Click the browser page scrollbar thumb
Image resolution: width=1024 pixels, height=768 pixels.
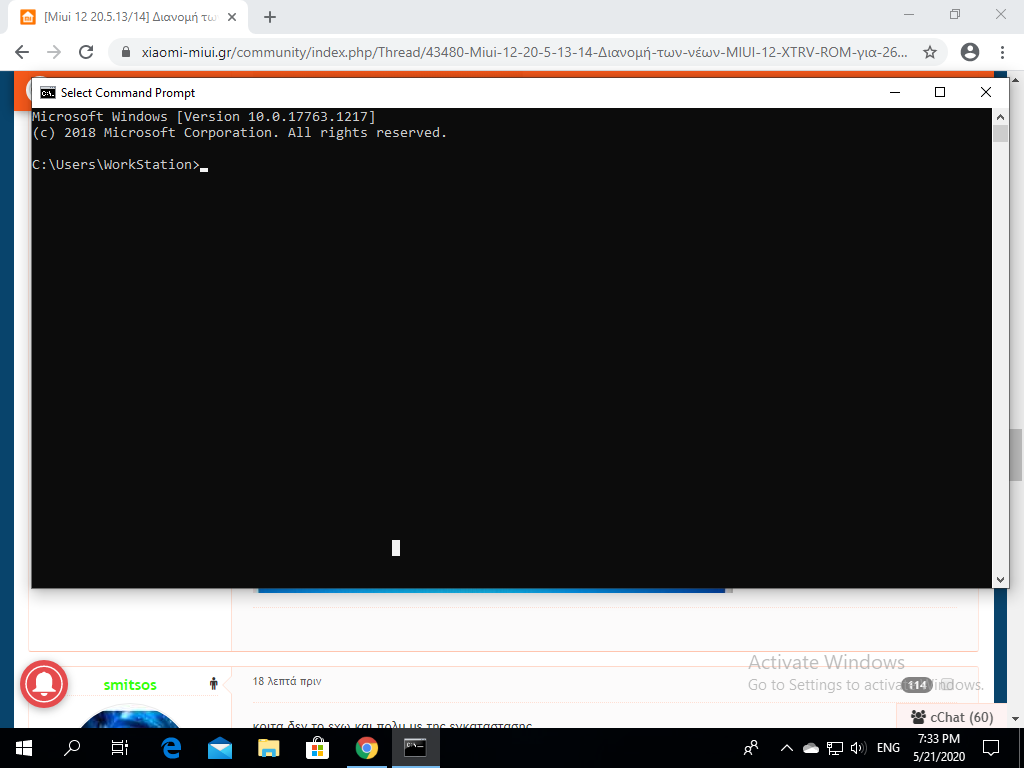1016,455
